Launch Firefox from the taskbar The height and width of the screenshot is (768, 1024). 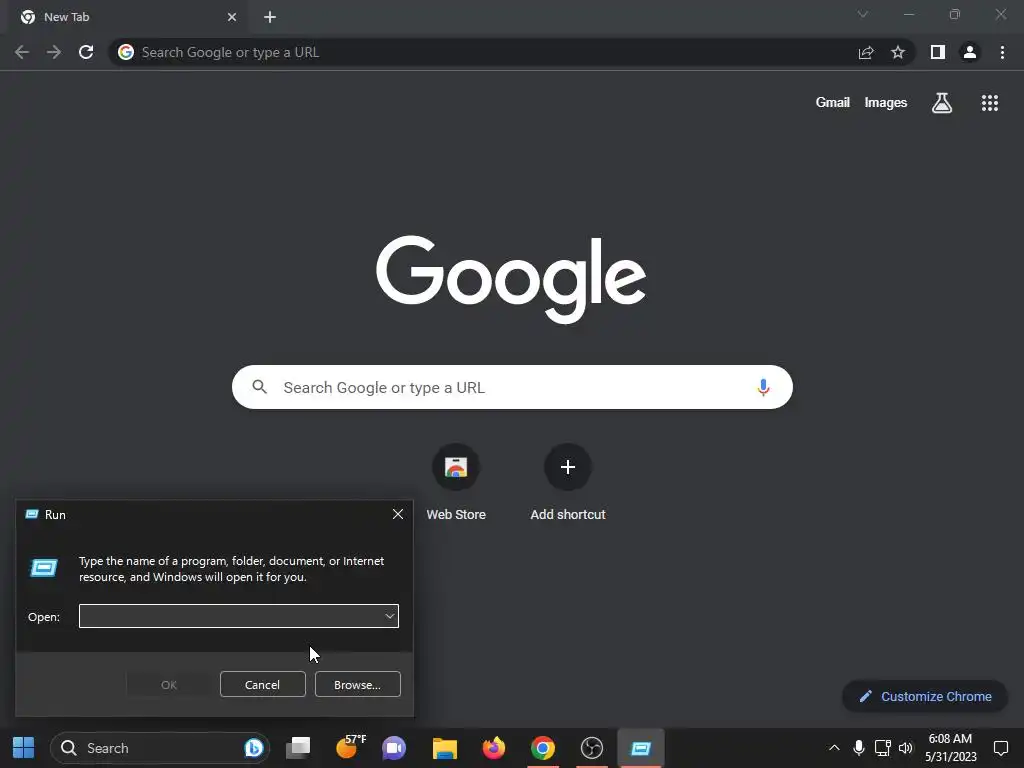click(x=494, y=748)
